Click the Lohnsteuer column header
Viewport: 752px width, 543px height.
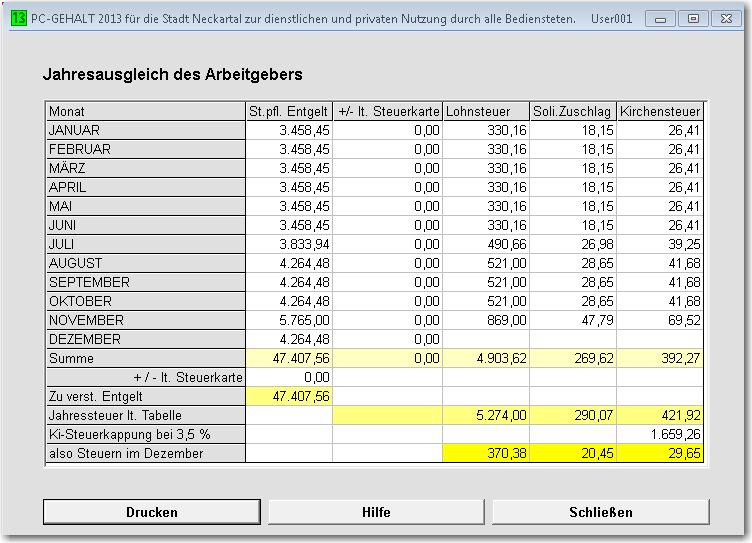(x=486, y=111)
